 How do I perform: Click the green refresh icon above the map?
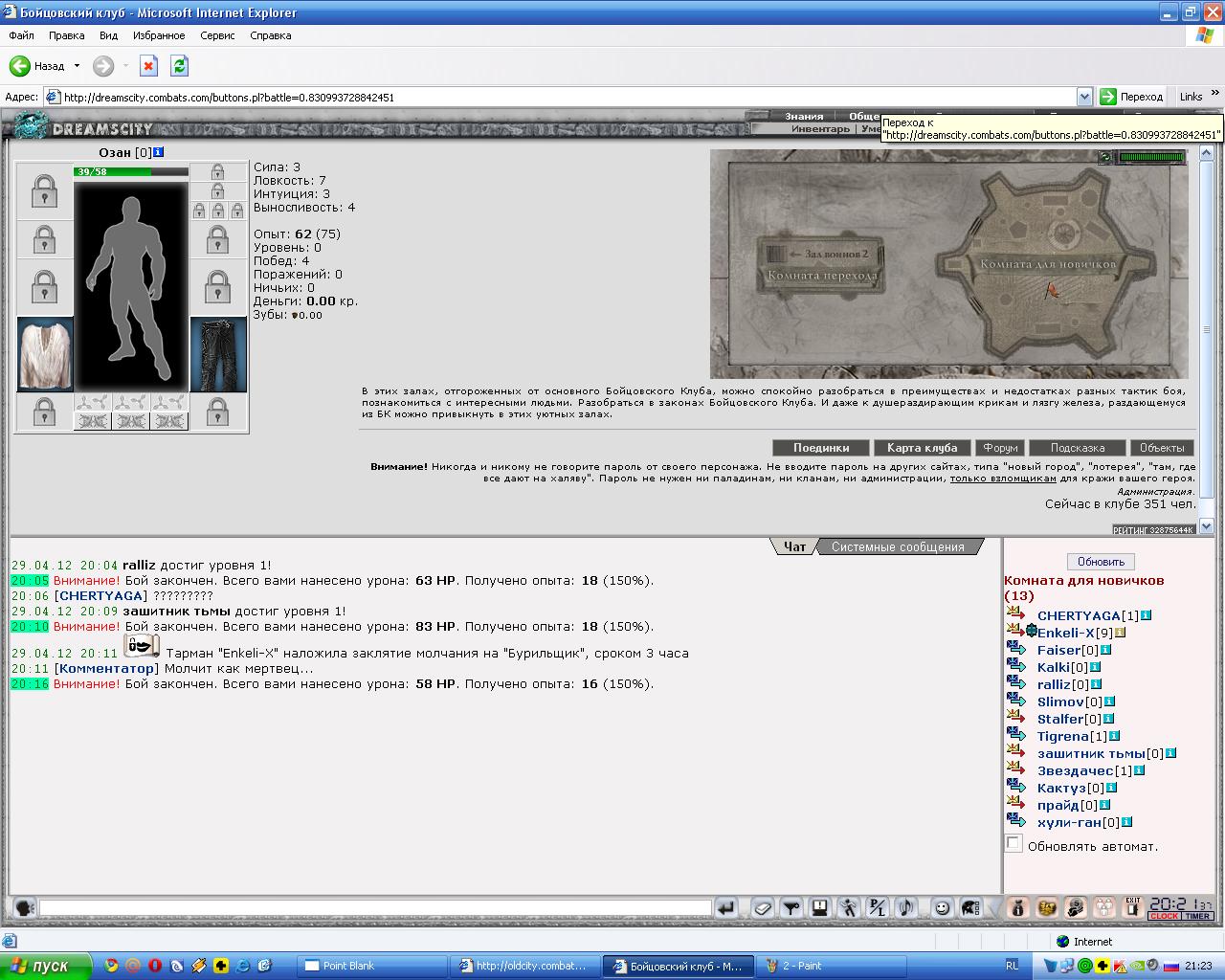(1105, 157)
